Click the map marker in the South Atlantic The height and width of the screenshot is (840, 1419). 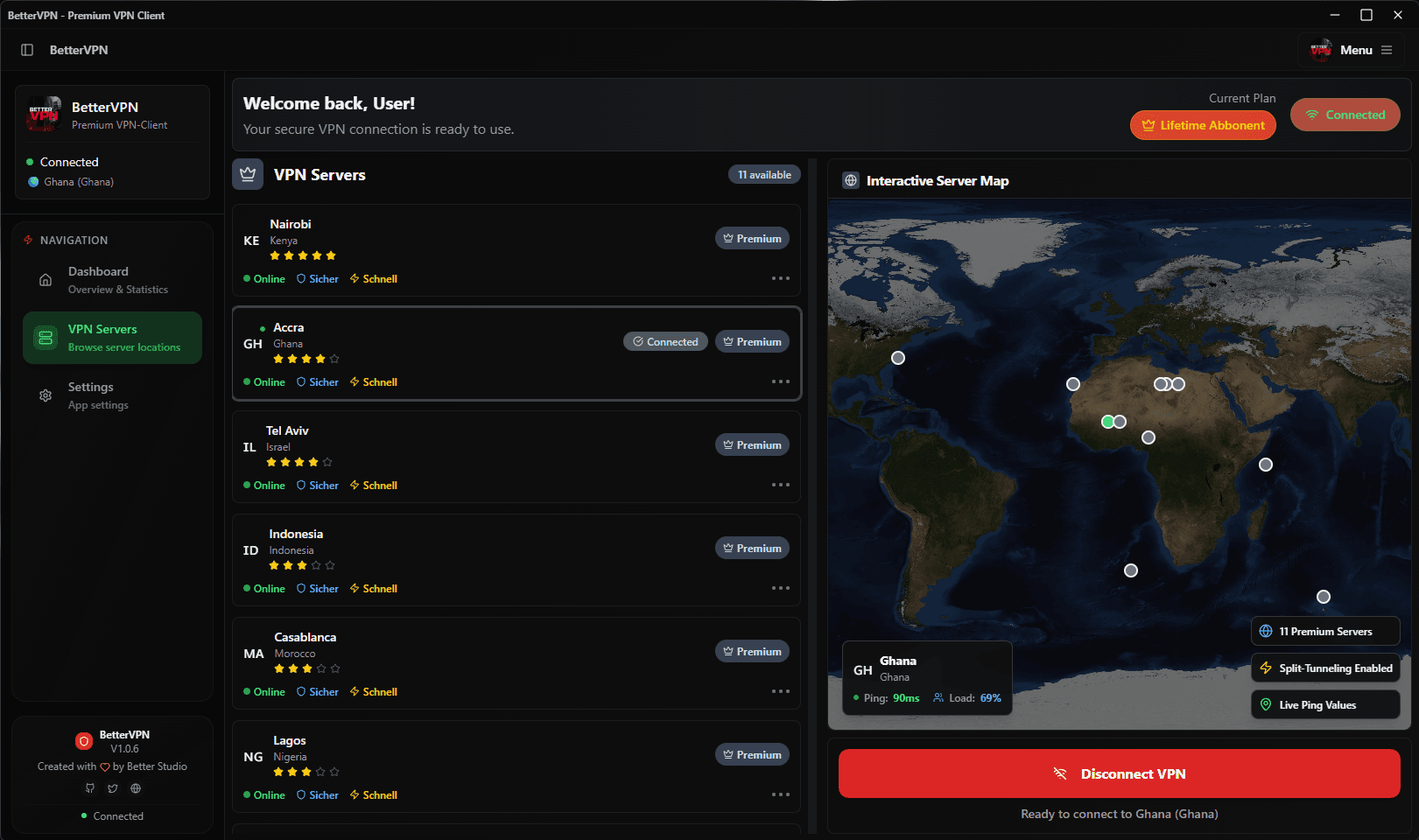[x=1131, y=570]
